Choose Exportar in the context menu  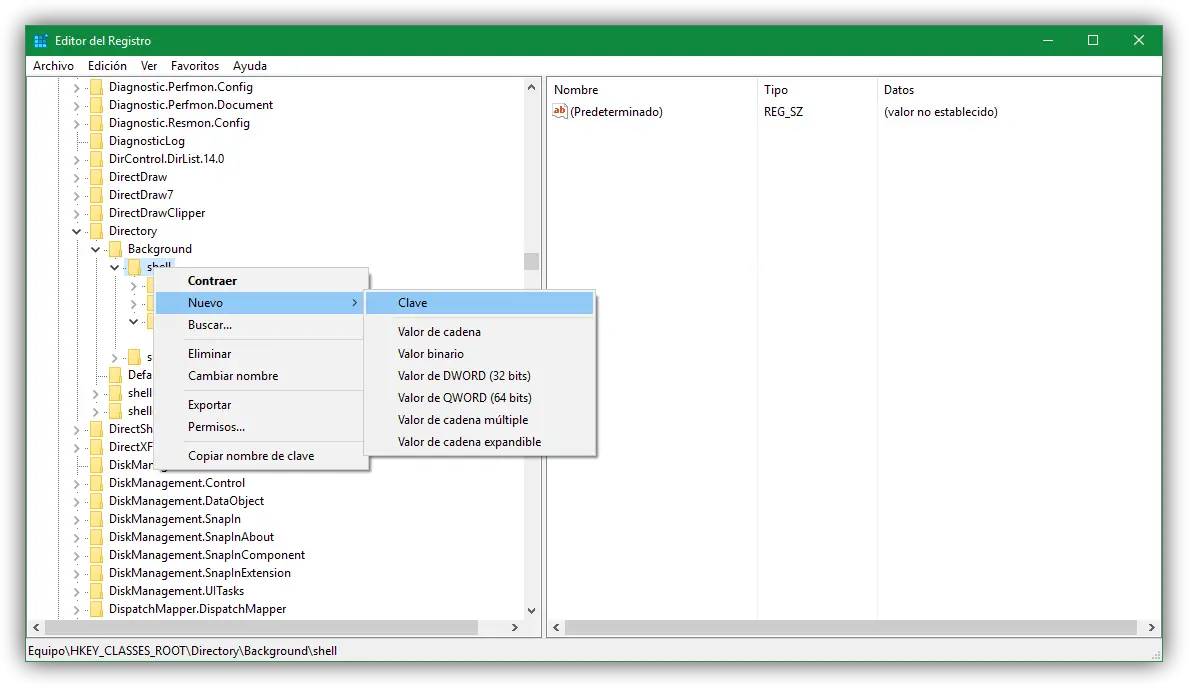point(261,405)
